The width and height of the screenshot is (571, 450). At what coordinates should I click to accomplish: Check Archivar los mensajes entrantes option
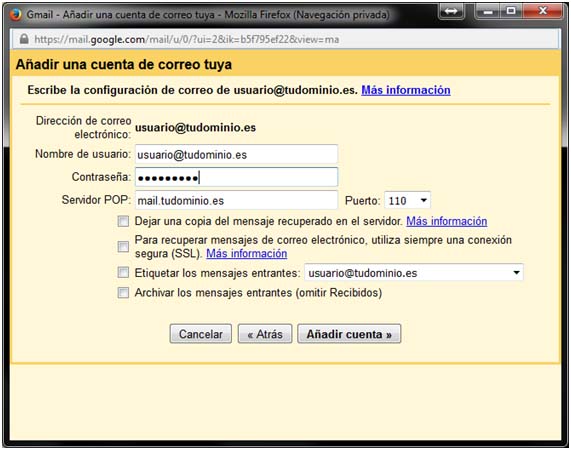pyautogui.click(x=123, y=292)
